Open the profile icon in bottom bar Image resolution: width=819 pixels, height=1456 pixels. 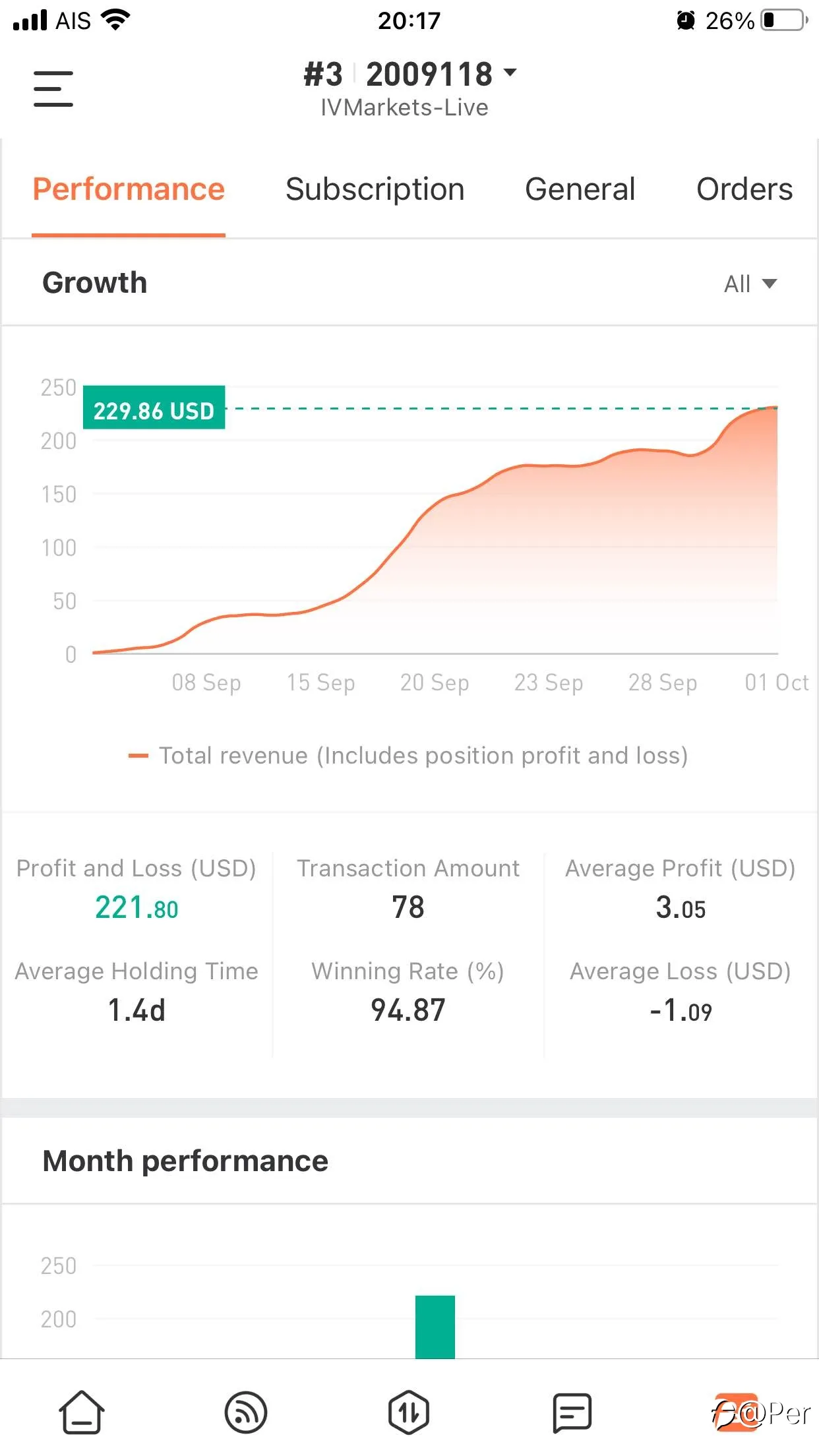(x=737, y=1412)
